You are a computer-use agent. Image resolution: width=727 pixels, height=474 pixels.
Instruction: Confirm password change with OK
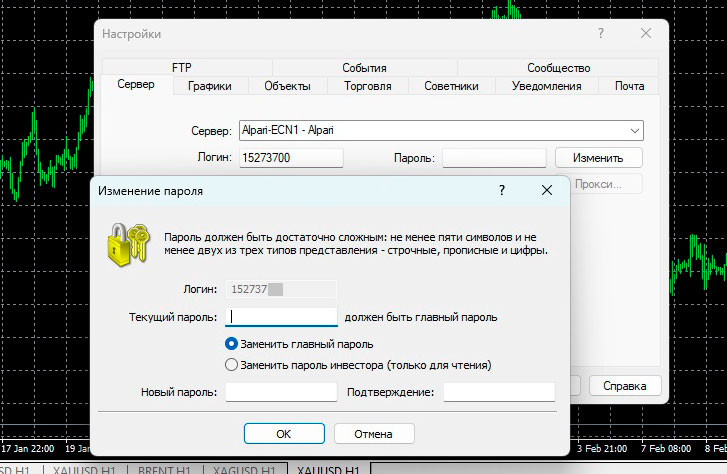click(x=284, y=433)
